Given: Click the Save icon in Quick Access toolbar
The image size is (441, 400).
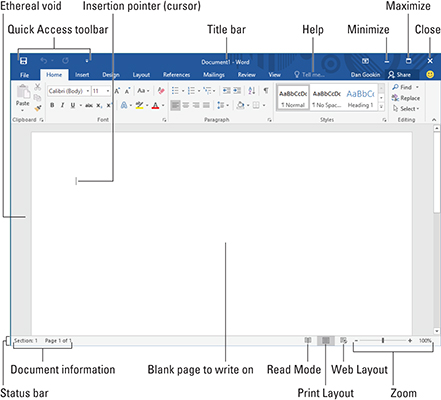Looking at the screenshot, I should pyautogui.click(x=23, y=61).
